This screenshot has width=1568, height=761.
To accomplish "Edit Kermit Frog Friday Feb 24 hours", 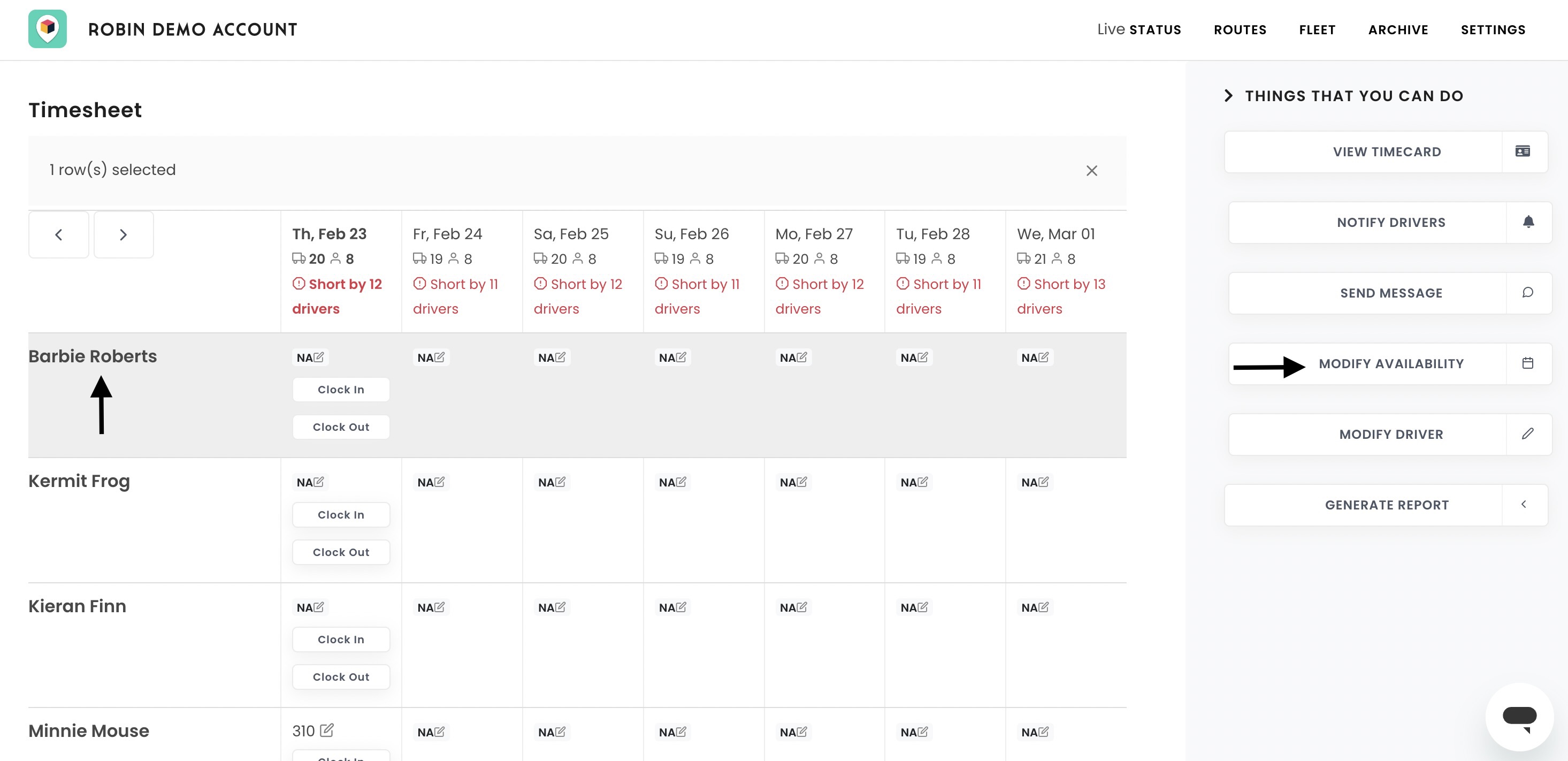I will coord(439,482).
